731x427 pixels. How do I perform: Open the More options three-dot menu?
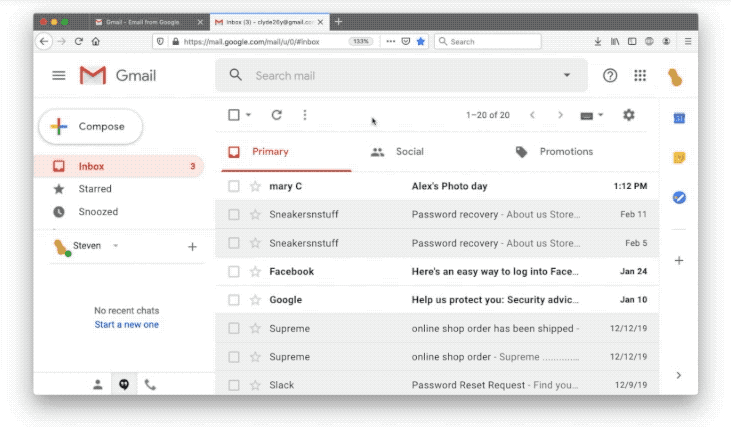pyautogui.click(x=305, y=115)
